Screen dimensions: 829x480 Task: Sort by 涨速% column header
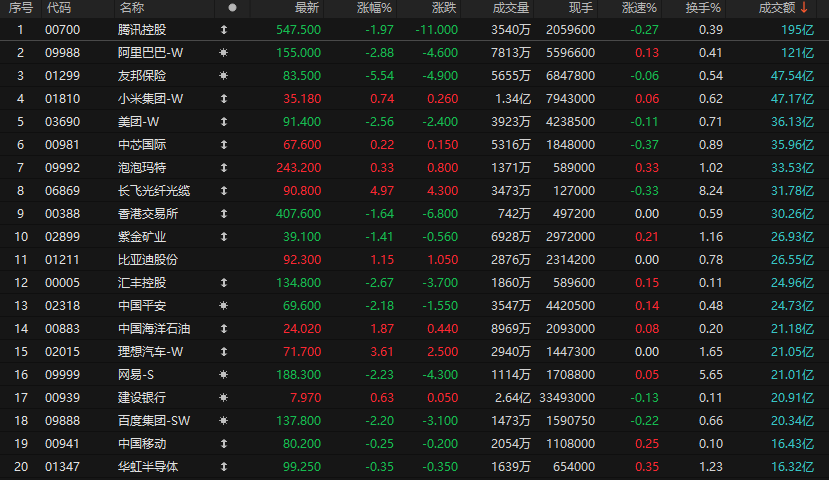coord(639,8)
